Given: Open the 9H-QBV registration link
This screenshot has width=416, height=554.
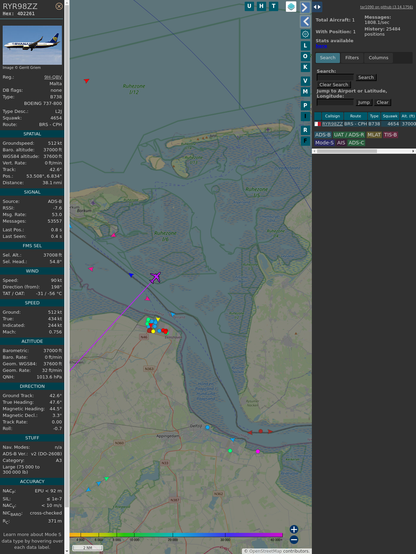Looking at the screenshot, I should tap(53, 77).
